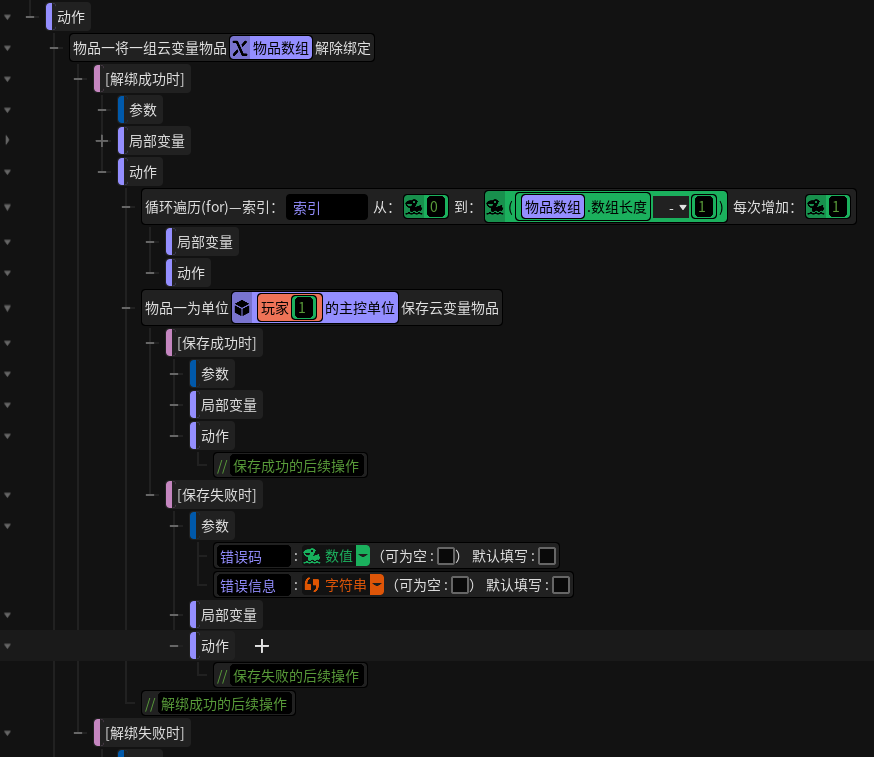Collapse the 循环遍历(for) row via gutter arrow
This screenshot has height=757, width=874.
coord(7,207)
